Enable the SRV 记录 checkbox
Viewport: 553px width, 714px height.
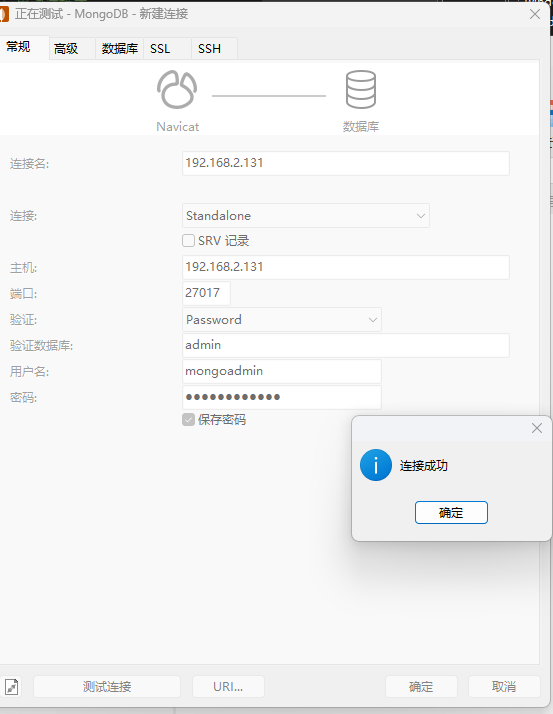[188, 240]
